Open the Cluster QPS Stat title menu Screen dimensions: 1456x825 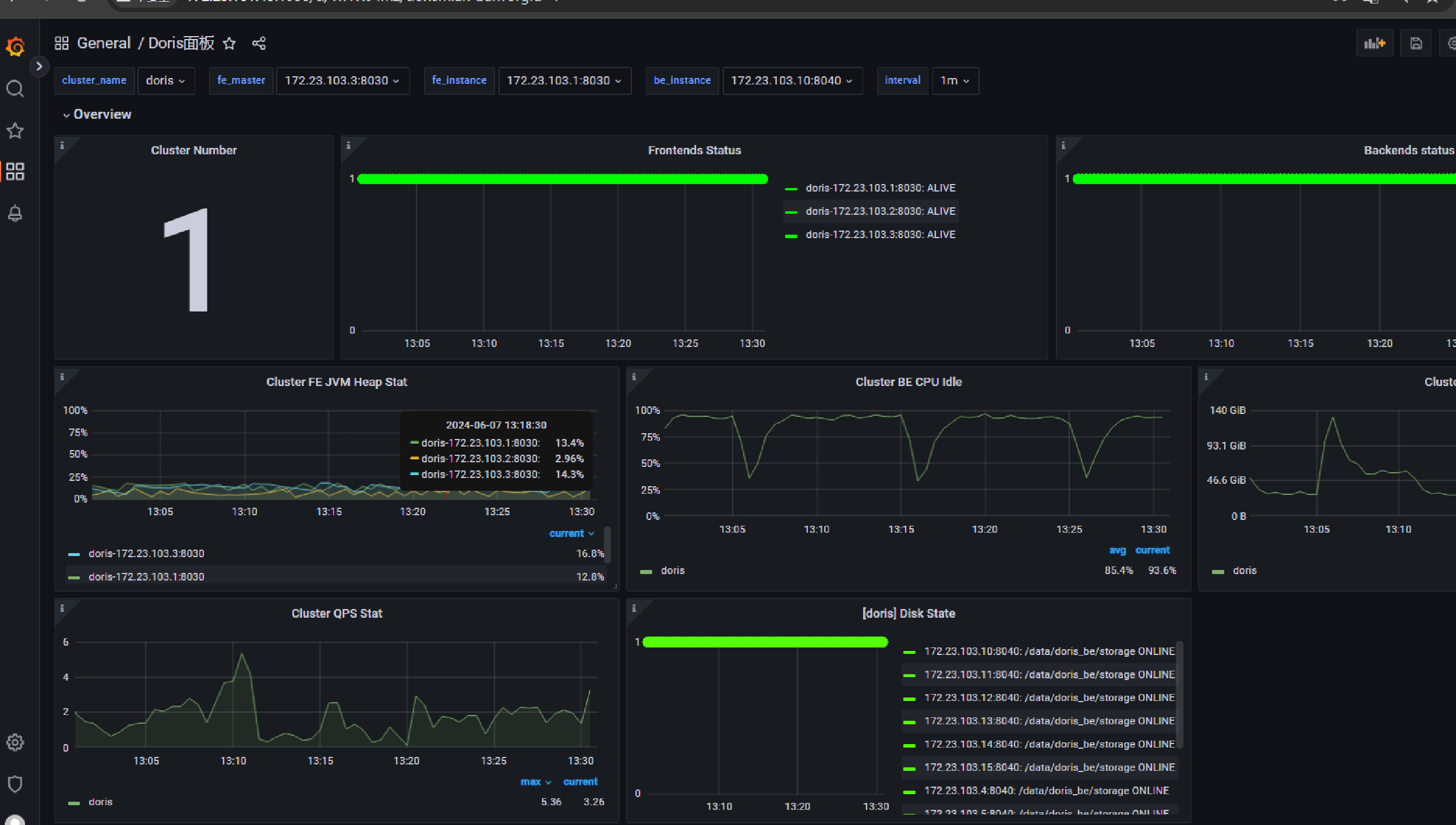[337, 613]
